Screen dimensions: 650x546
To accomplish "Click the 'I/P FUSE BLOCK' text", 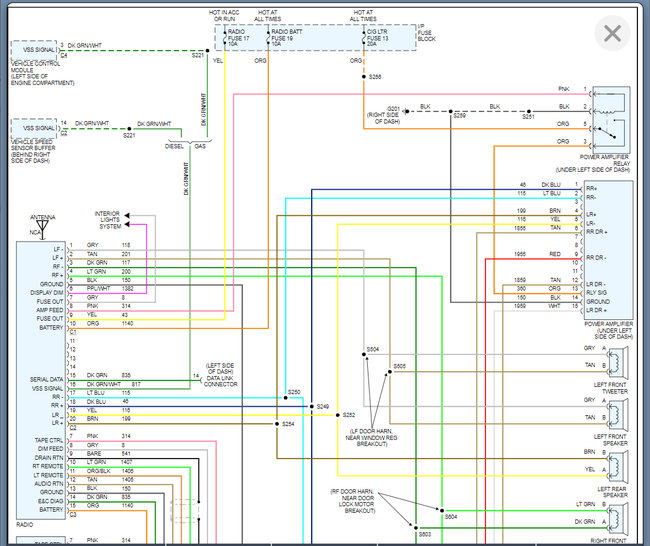I will 426,32.
